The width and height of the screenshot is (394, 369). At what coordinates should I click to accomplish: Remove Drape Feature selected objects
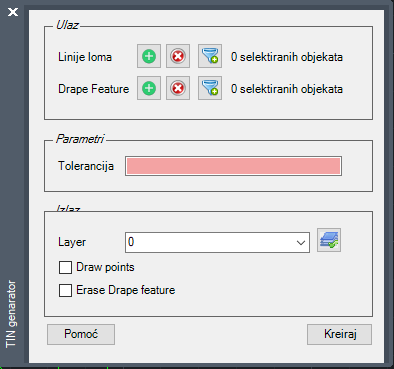tap(178, 88)
